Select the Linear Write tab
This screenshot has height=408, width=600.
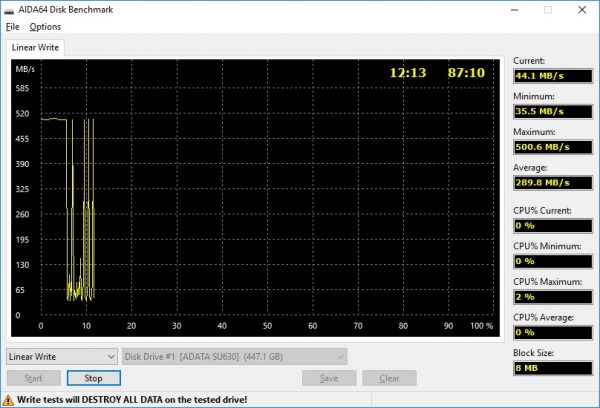tap(35, 47)
